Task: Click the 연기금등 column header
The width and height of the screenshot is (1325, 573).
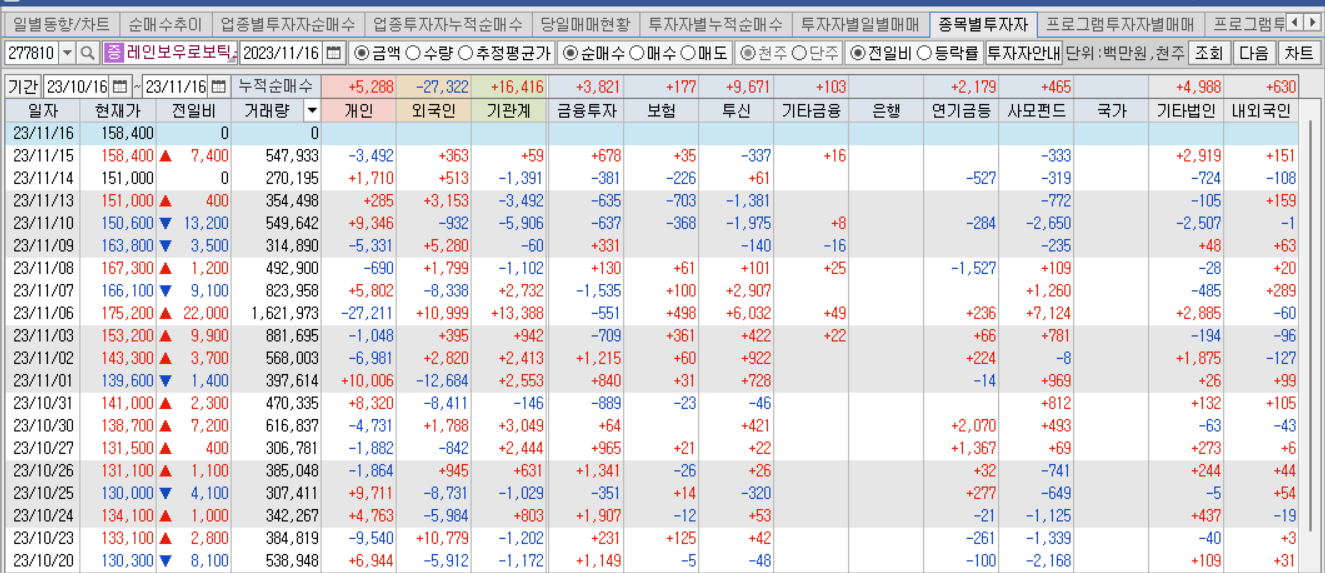Action: click(961, 111)
